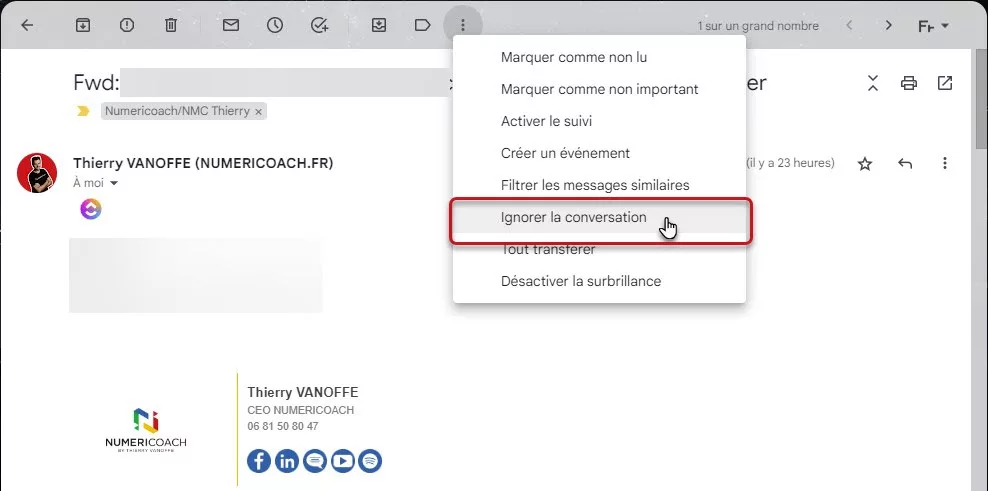Delete the email with the trash icon
This screenshot has width=988, height=491.
pos(171,25)
